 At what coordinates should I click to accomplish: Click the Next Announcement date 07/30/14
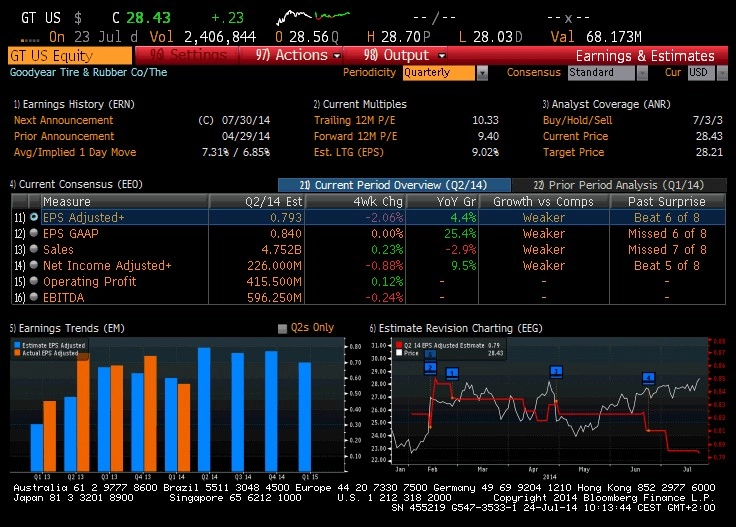point(246,120)
